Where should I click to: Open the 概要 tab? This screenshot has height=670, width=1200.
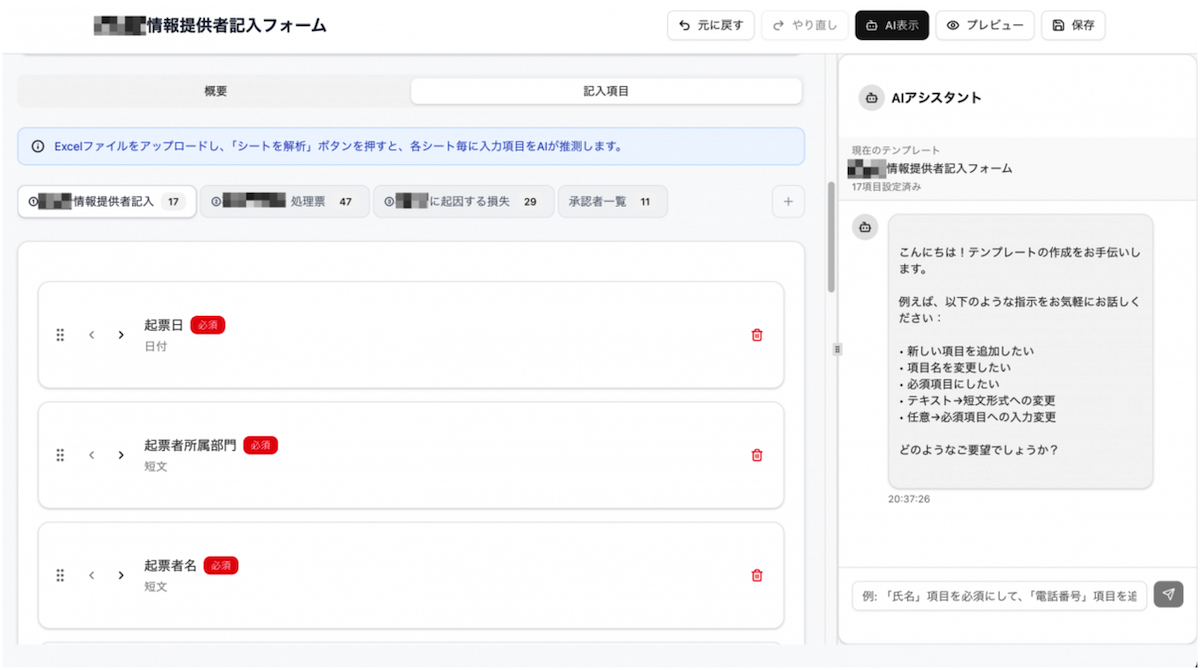click(x=214, y=90)
